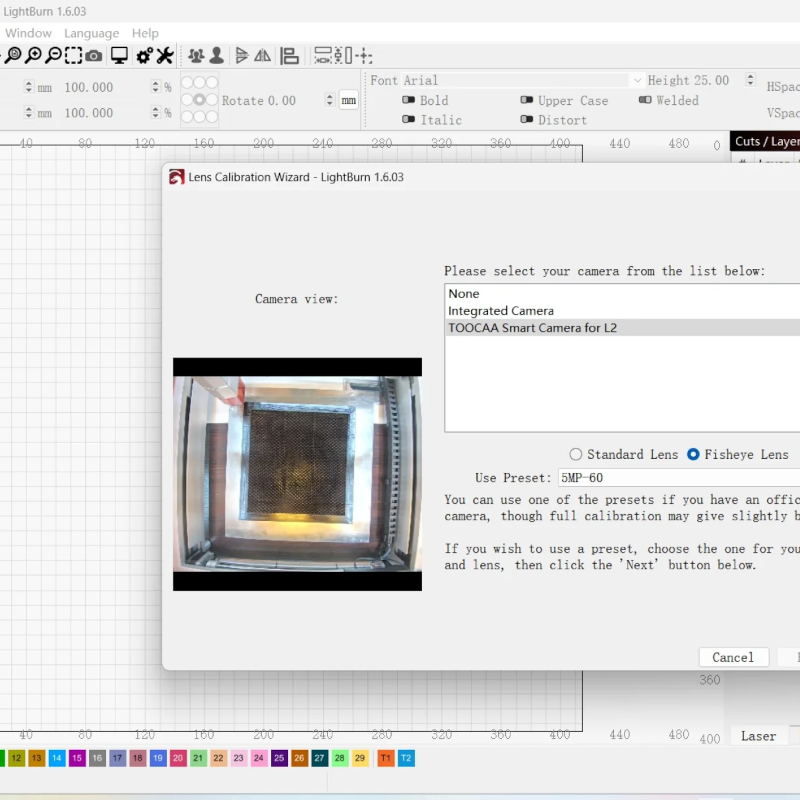Select None in the camera list
Viewport: 800px width, 800px height.
622,293
